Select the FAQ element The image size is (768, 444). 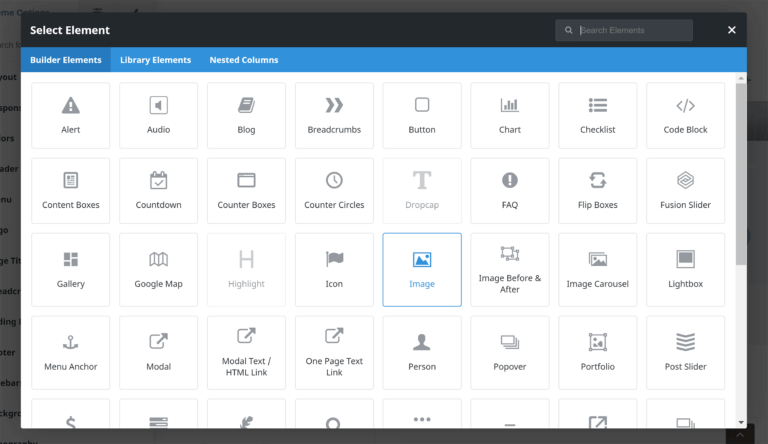pos(510,191)
